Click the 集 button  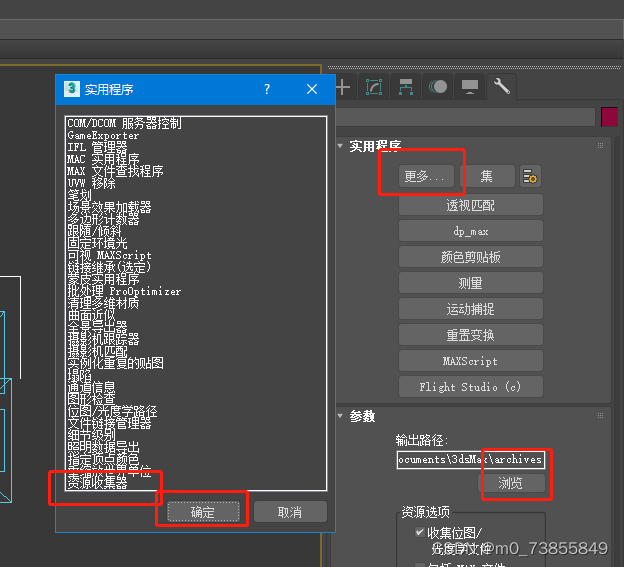pos(487,176)
